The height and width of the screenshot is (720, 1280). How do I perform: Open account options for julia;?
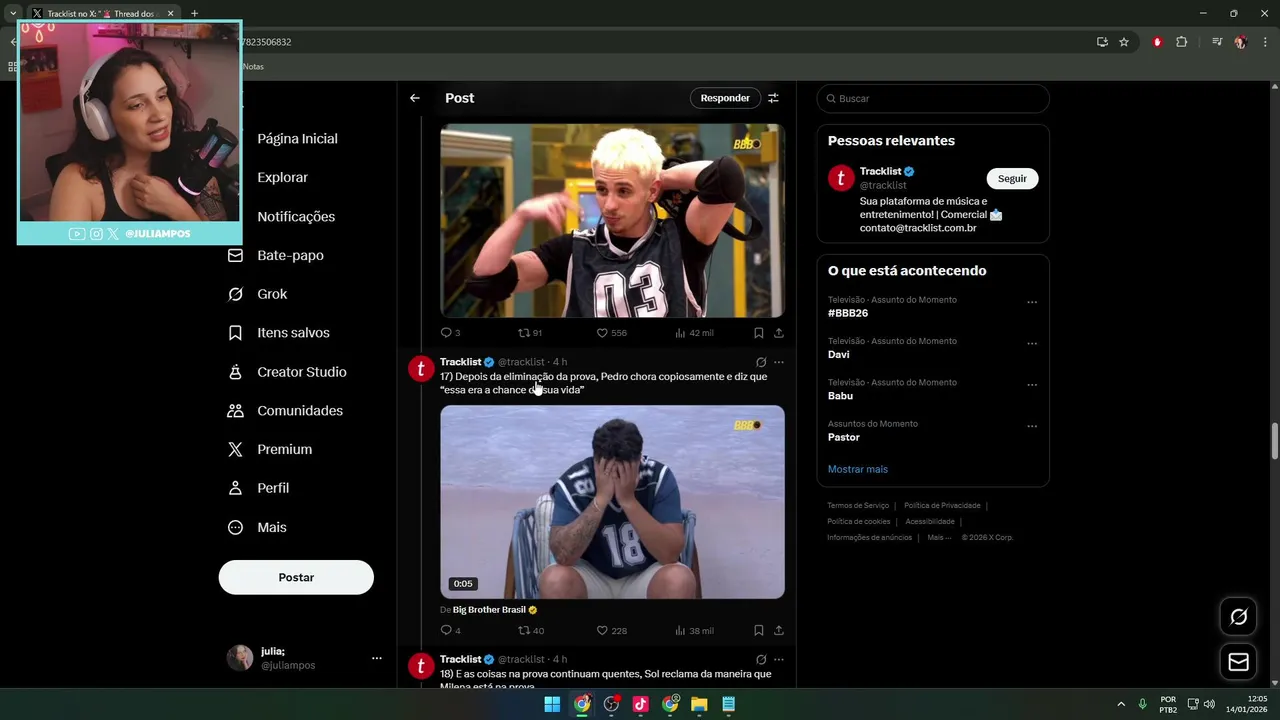coord(377,658)
